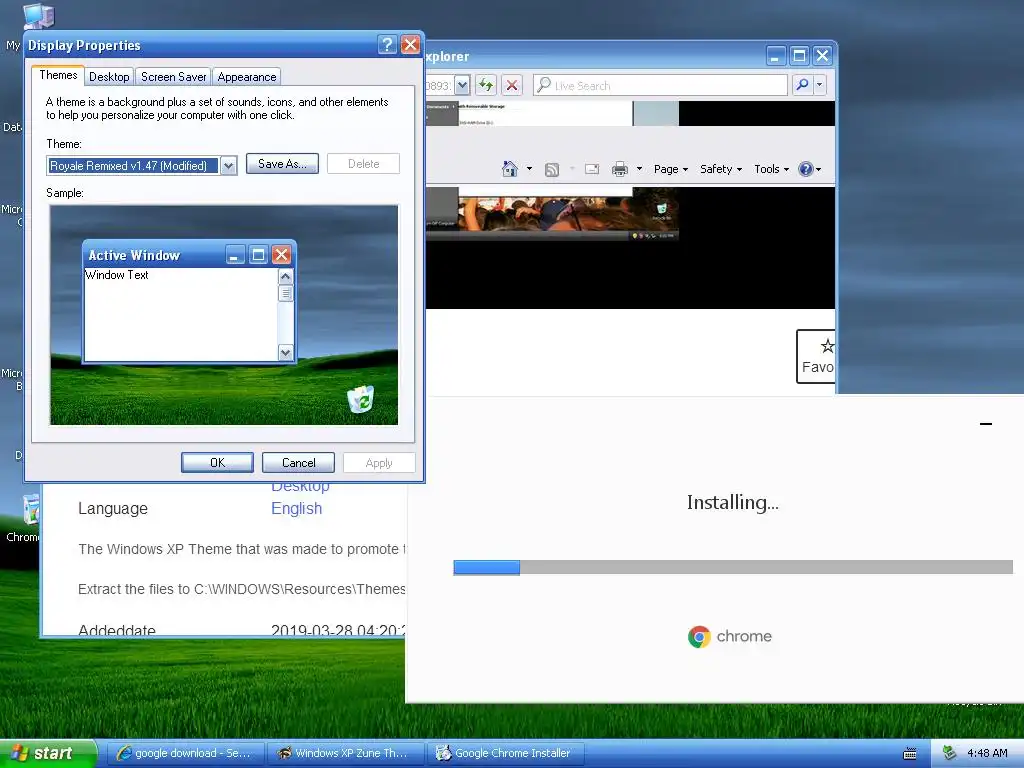Click the My Computer desktop icon
Screen dimensions: 1024x768
(x=39, y=16)
